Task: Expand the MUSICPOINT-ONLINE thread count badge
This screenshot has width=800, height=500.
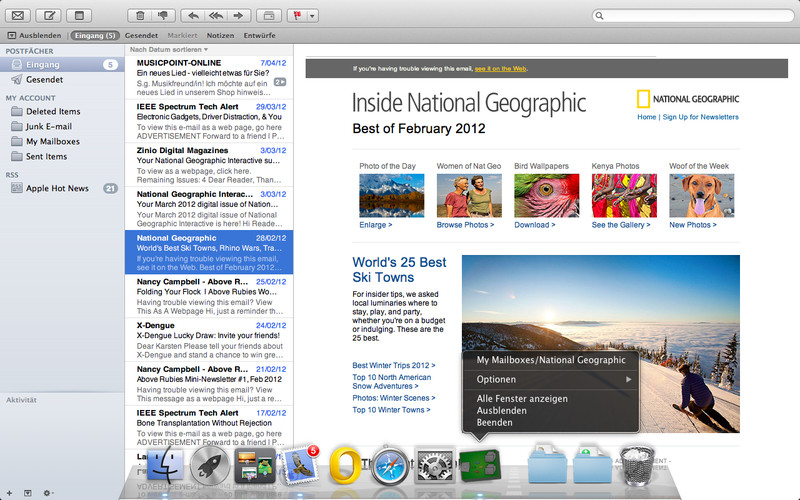Action: 280,82
